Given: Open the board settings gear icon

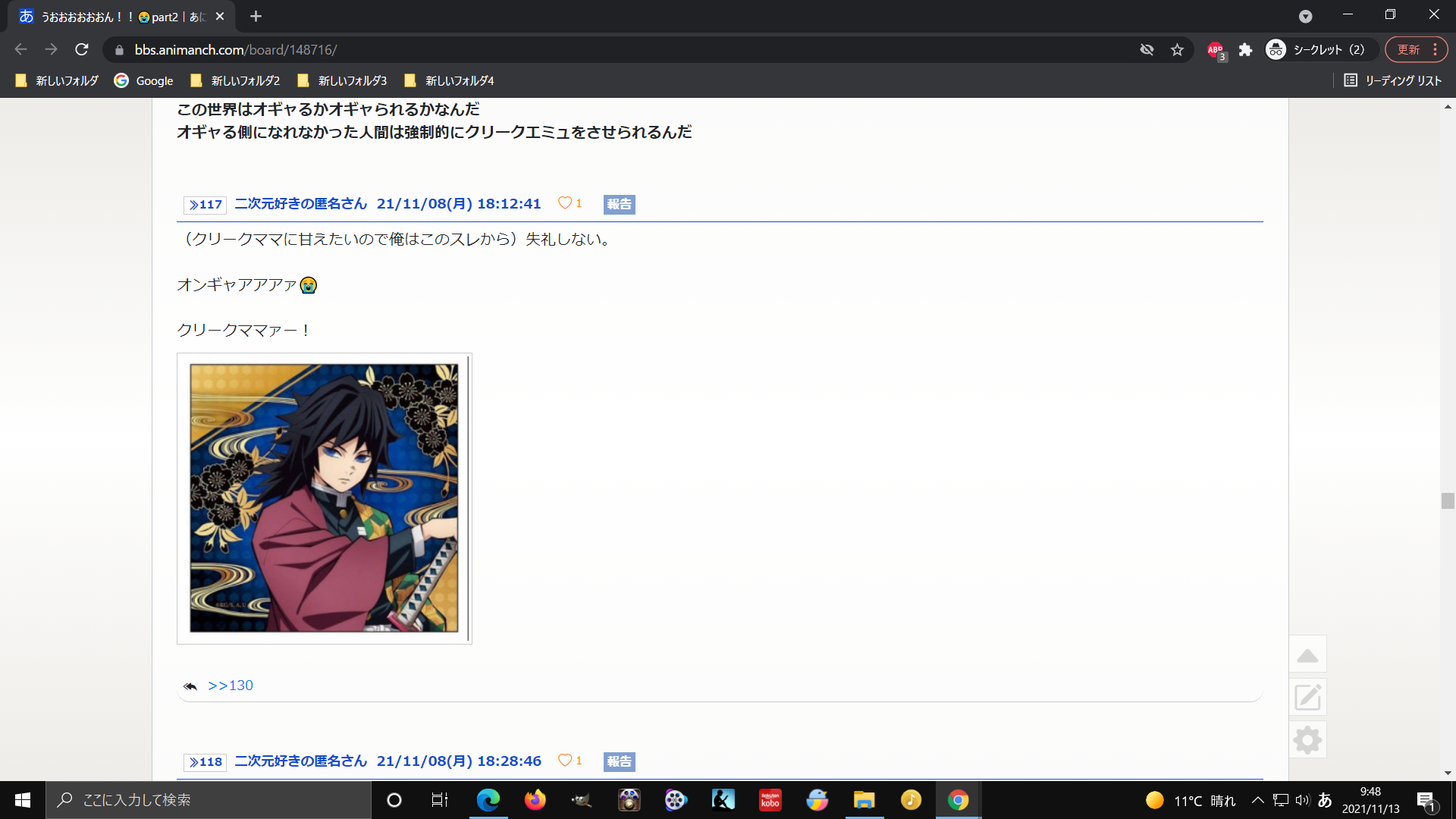Looking at the screenshot, I should [x=1307, y=739].
